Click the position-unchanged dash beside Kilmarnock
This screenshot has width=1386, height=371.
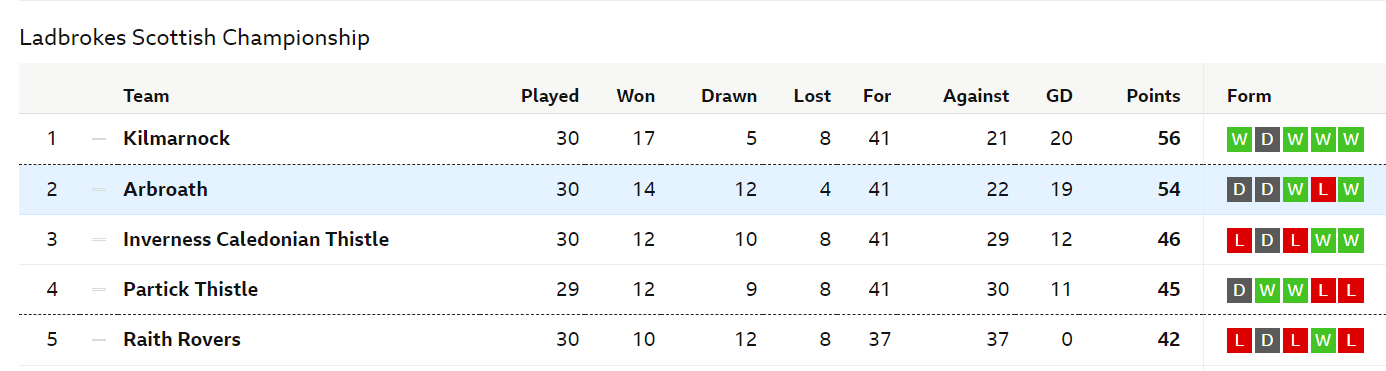pos(98,139)
